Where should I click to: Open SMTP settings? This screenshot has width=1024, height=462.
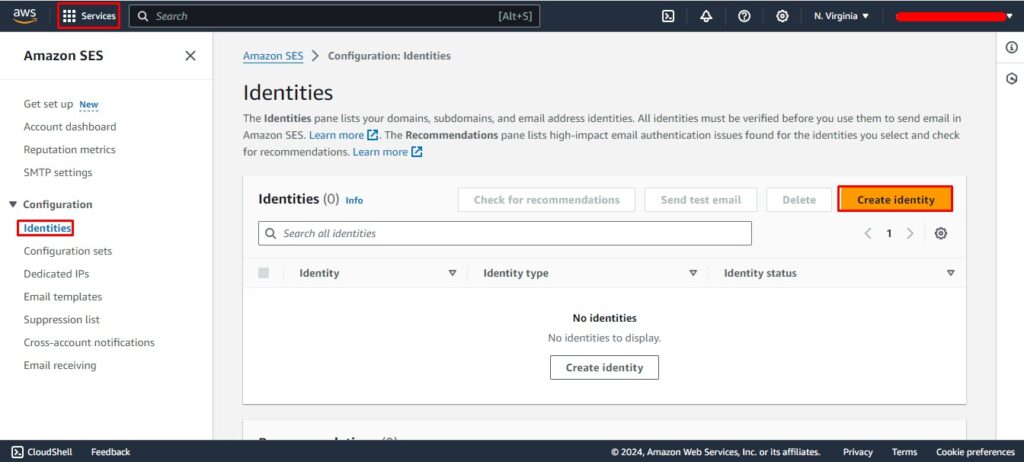tap(58, 173)
